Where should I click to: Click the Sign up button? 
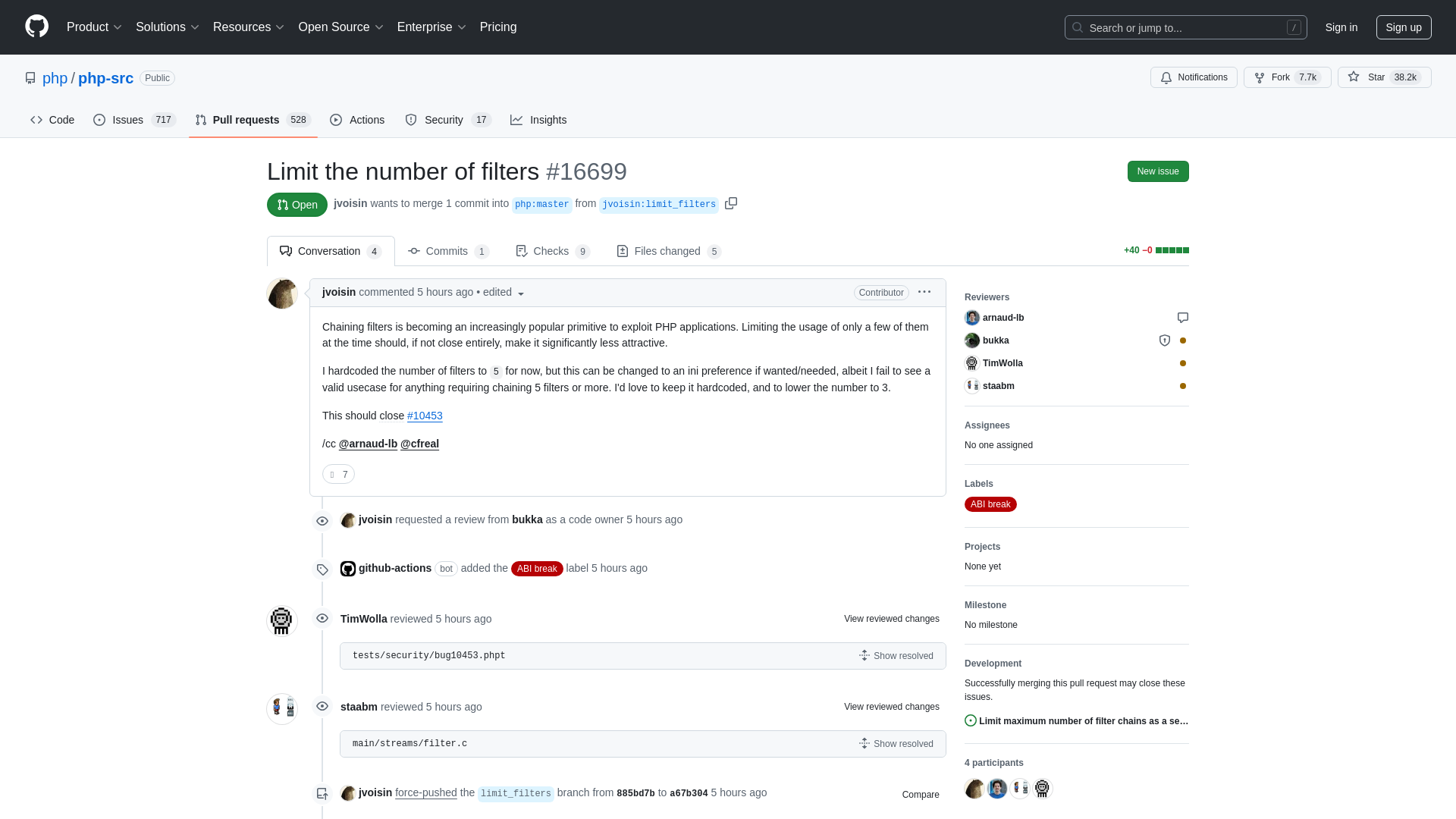[1404, 27]
